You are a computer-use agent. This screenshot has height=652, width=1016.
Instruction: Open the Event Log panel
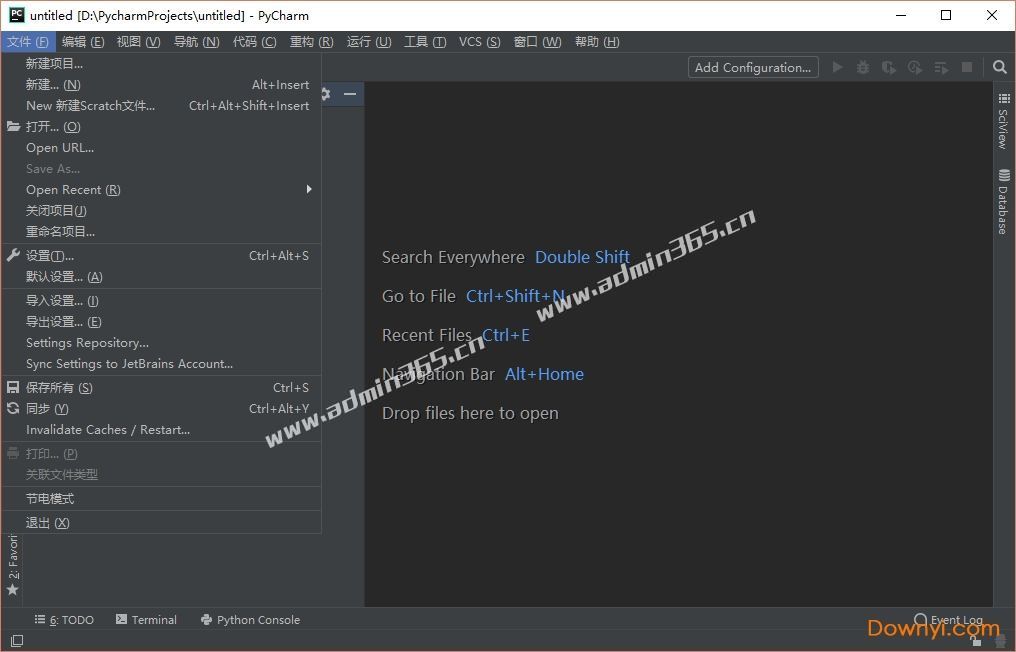949,620
